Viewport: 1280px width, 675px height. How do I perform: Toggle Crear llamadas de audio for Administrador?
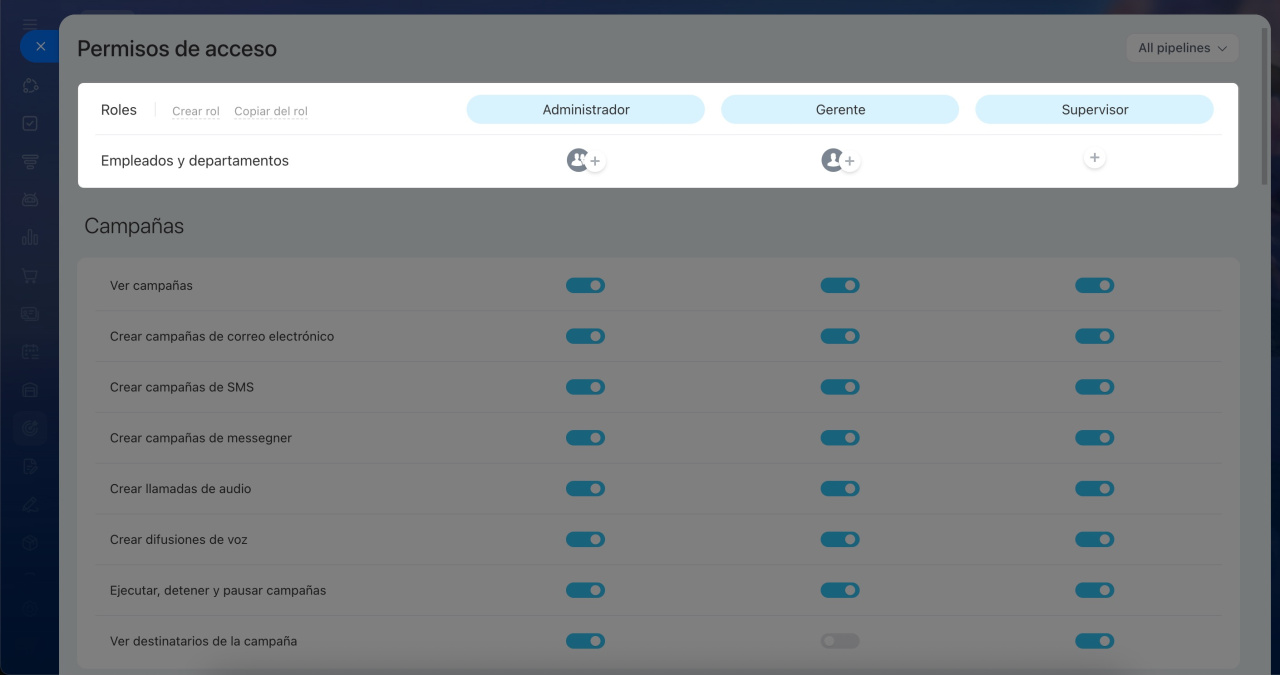click(x=586, y=489)
